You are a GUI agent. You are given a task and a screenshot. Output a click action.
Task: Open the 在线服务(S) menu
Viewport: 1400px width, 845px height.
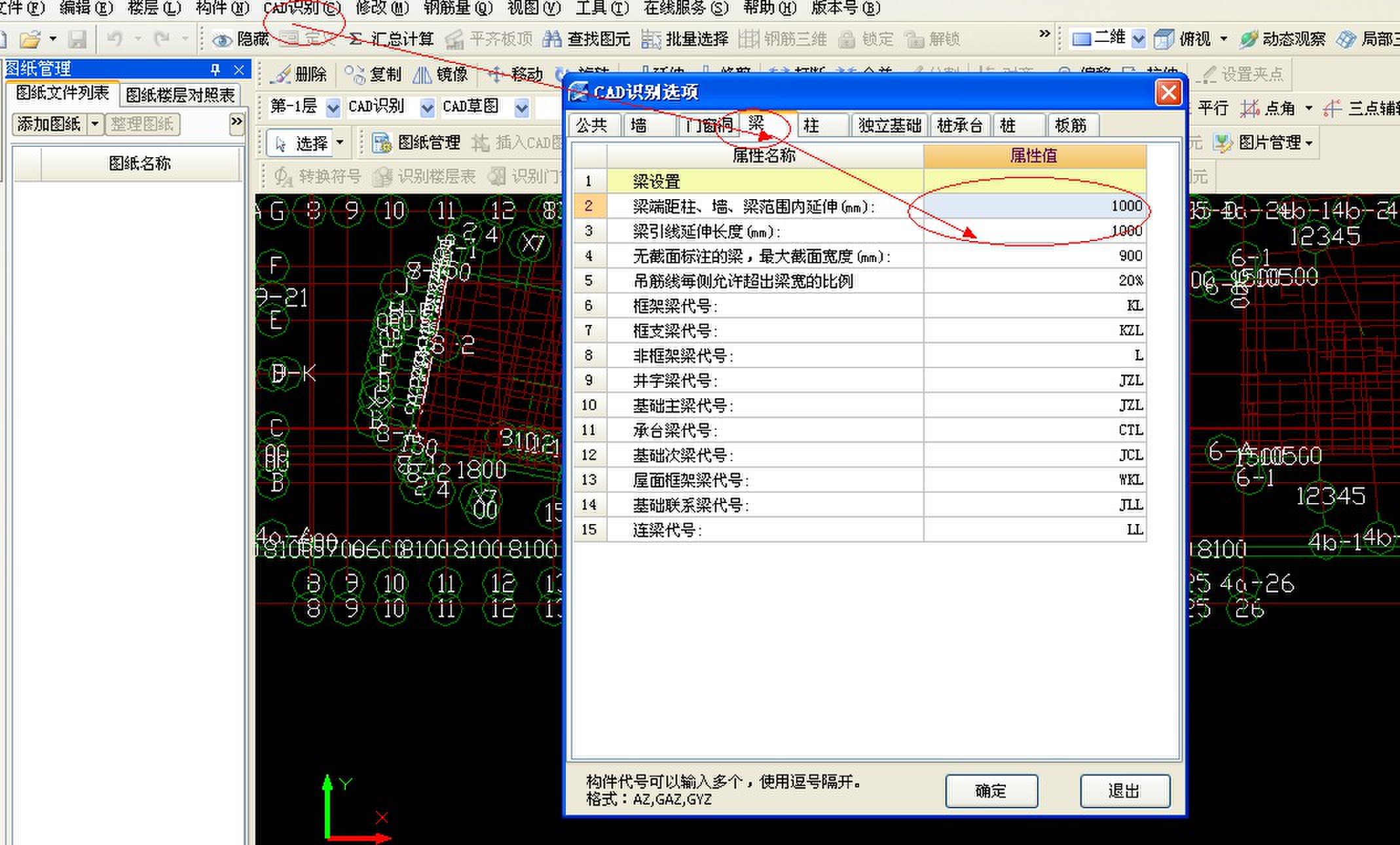click(x=686, y=9)
